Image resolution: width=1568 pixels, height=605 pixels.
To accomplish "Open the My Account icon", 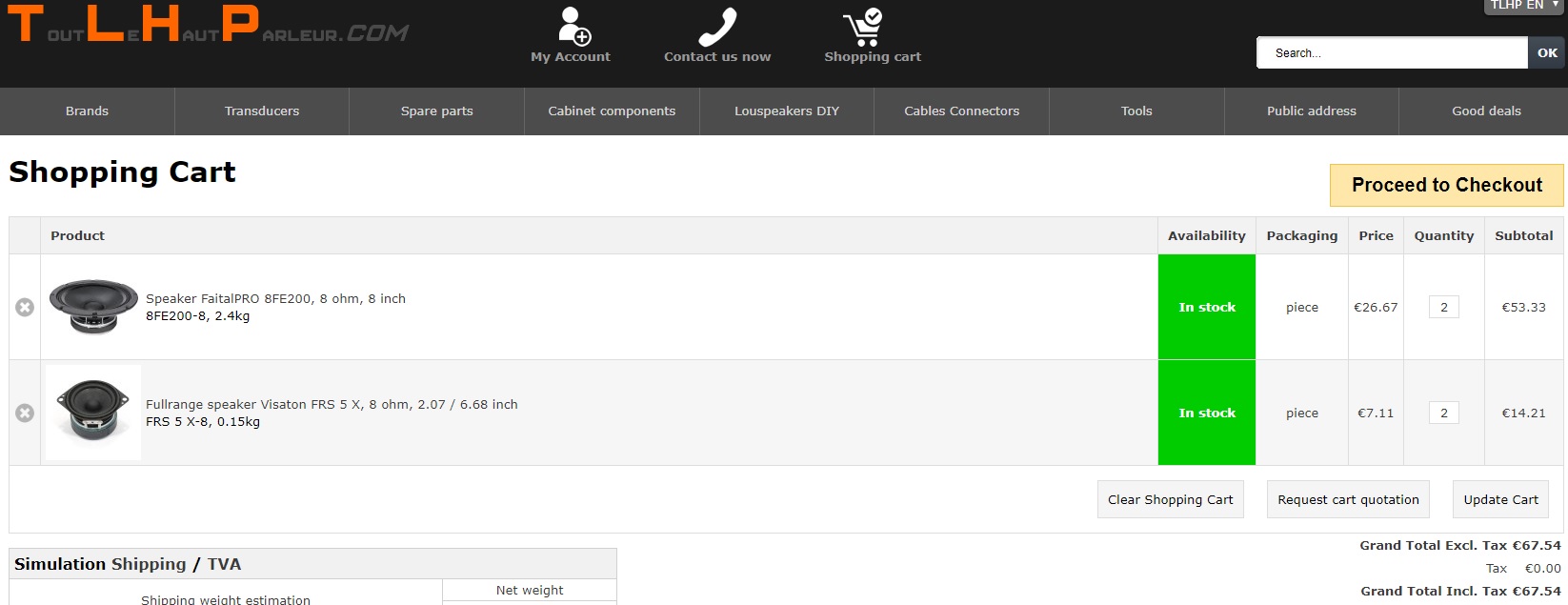I will (574, 27).
